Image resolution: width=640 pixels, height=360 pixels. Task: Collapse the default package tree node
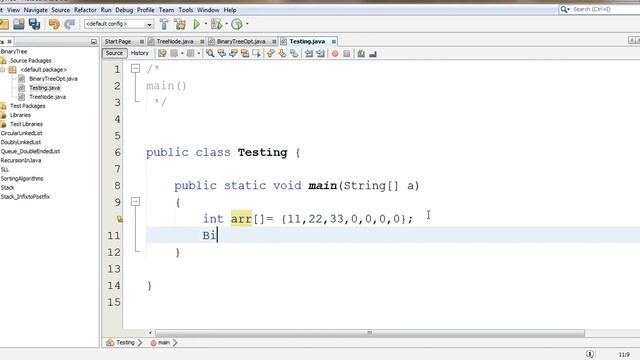point(3,70)
